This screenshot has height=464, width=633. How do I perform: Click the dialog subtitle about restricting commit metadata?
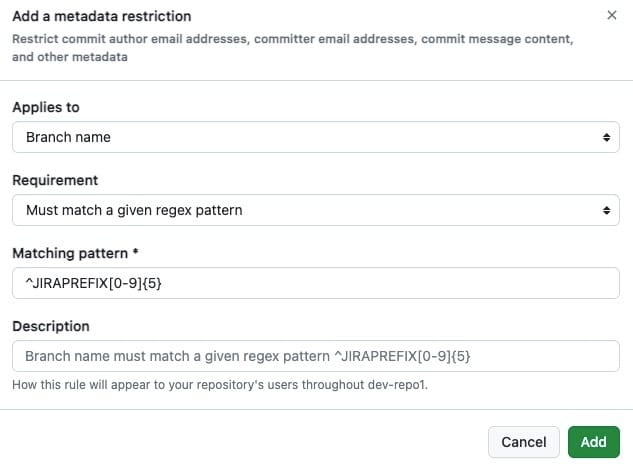click(292, 48)
